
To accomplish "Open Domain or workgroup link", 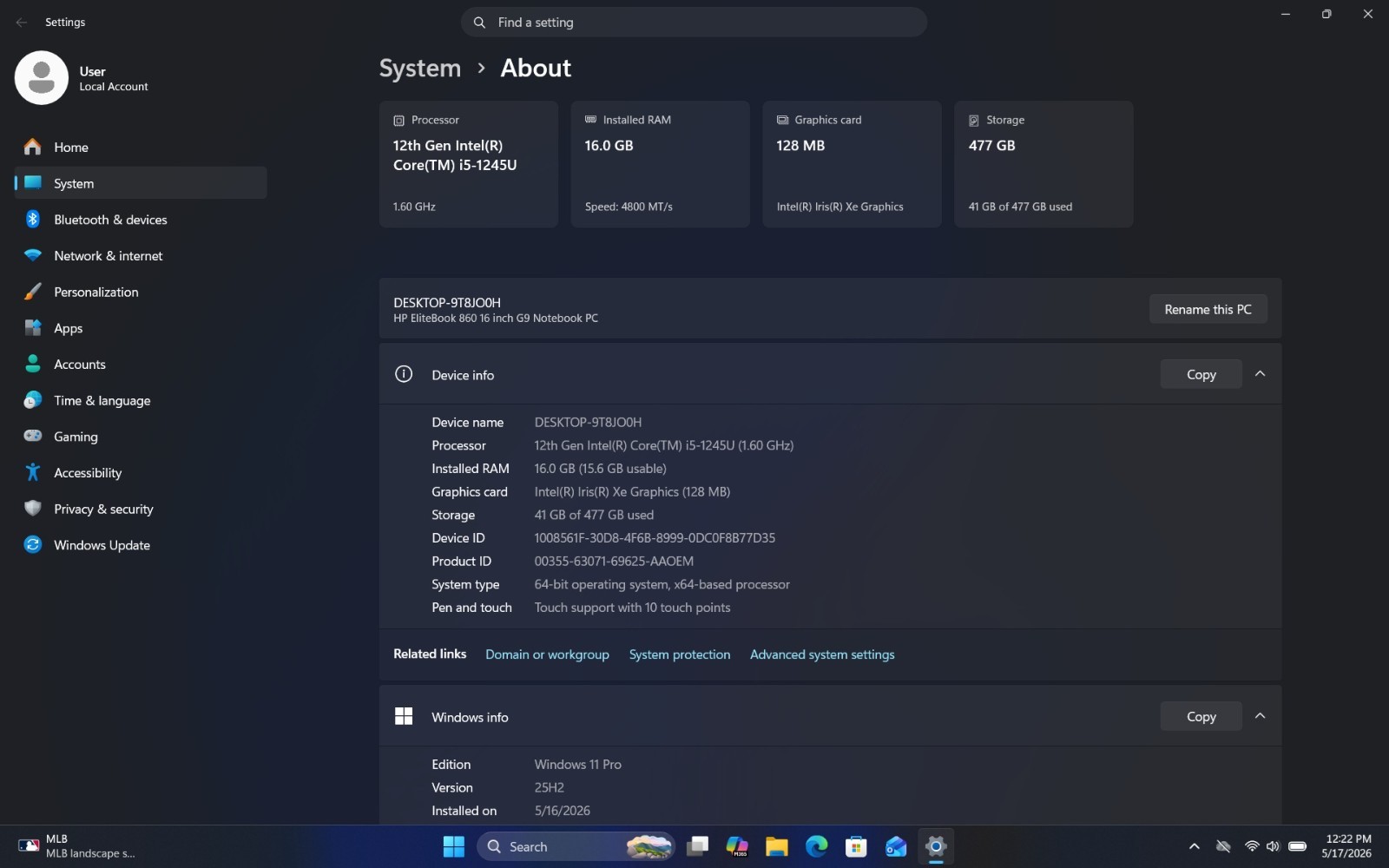I will click(x=547, y=654).
